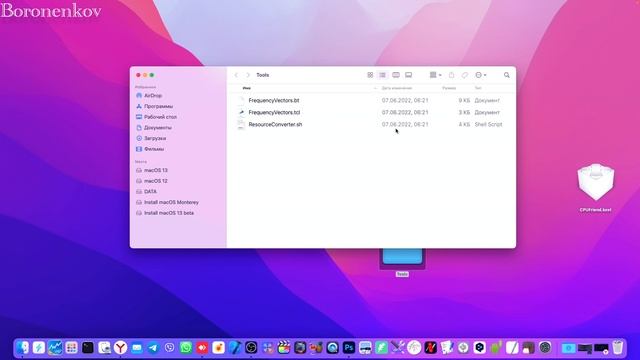Click the Shell Script kind cell

click(488, 124)
